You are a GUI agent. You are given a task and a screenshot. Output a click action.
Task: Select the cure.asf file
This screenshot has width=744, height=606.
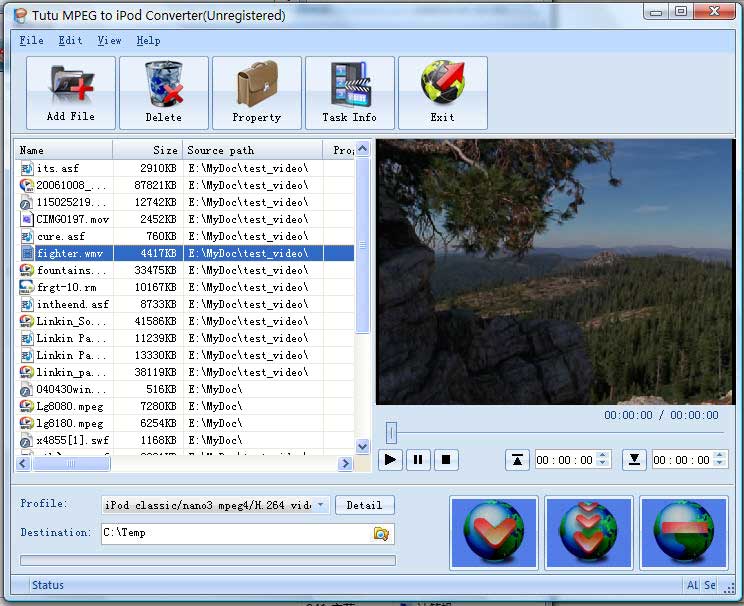click(185, 236)
